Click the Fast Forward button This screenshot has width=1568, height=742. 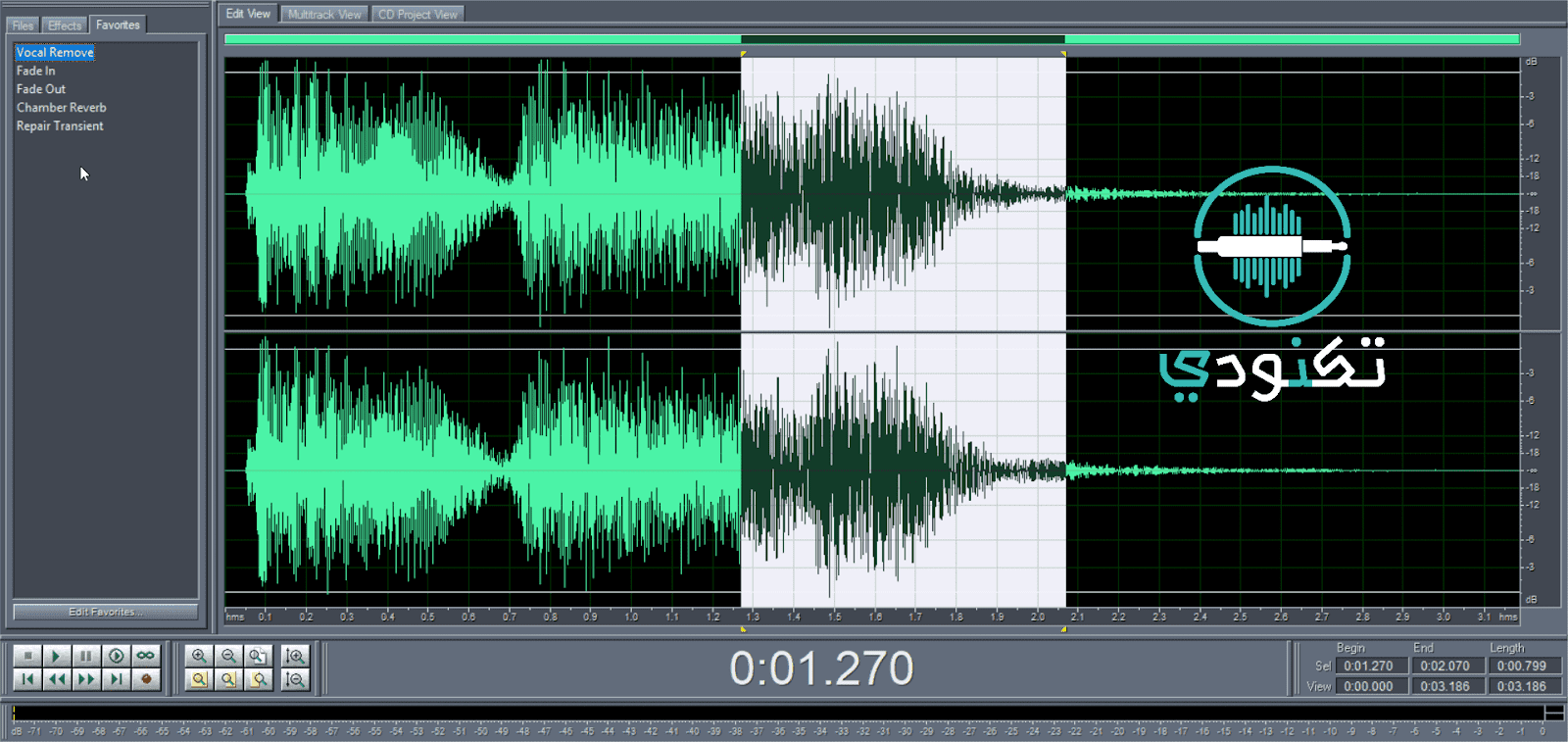(86, 679)
